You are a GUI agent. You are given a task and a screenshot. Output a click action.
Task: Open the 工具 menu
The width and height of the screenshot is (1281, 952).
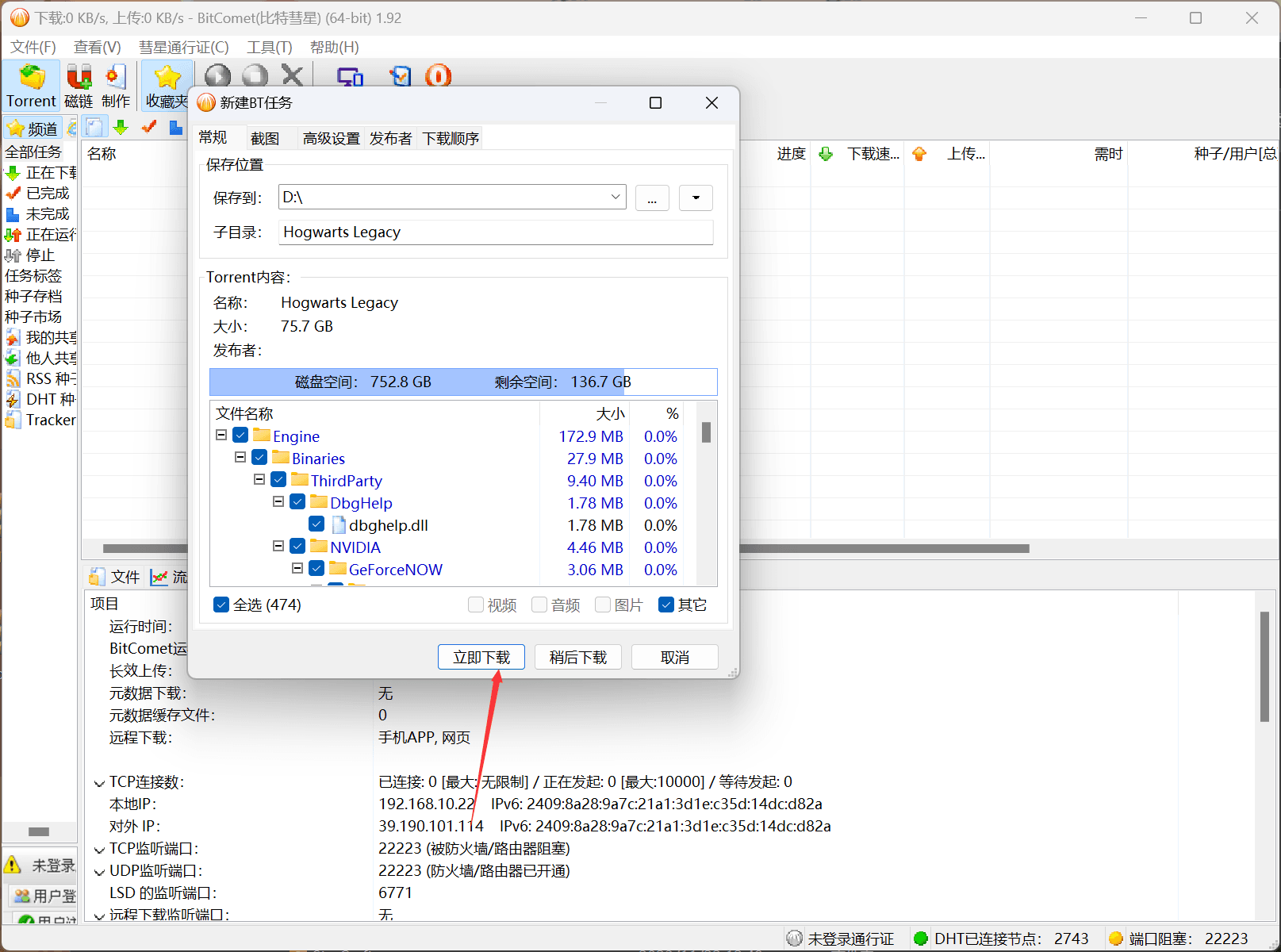click(268, 47)
